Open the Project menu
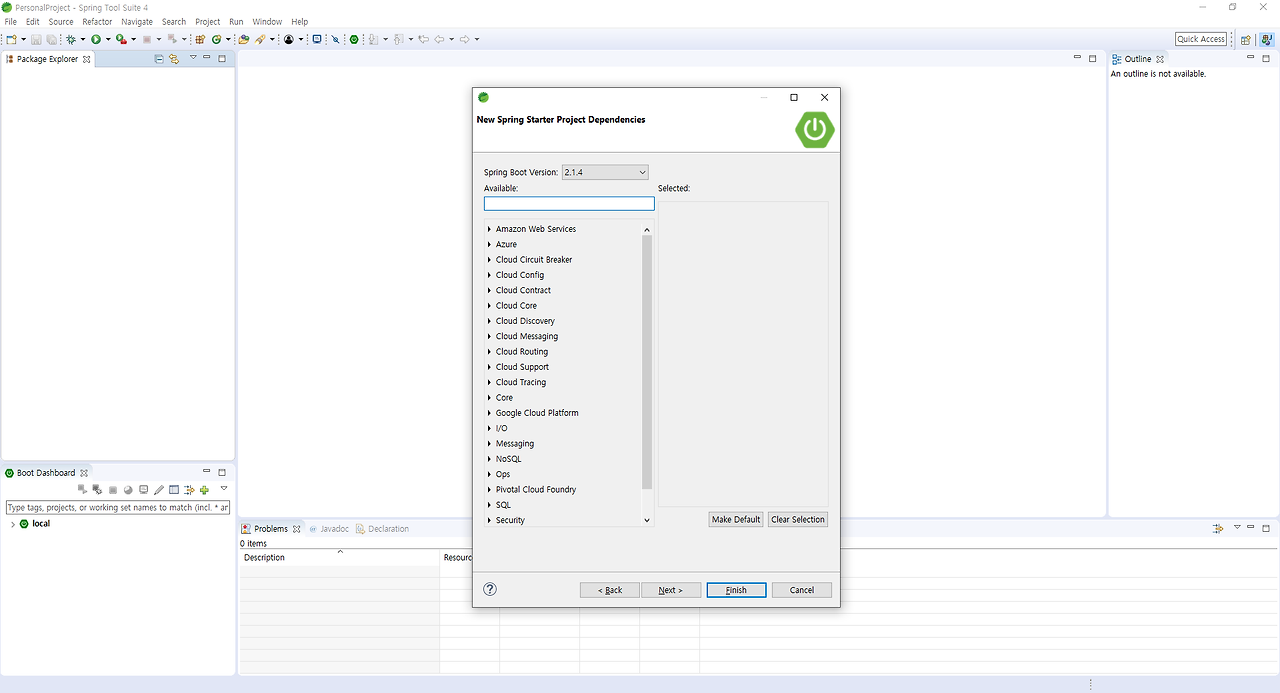 coord(207,21)
